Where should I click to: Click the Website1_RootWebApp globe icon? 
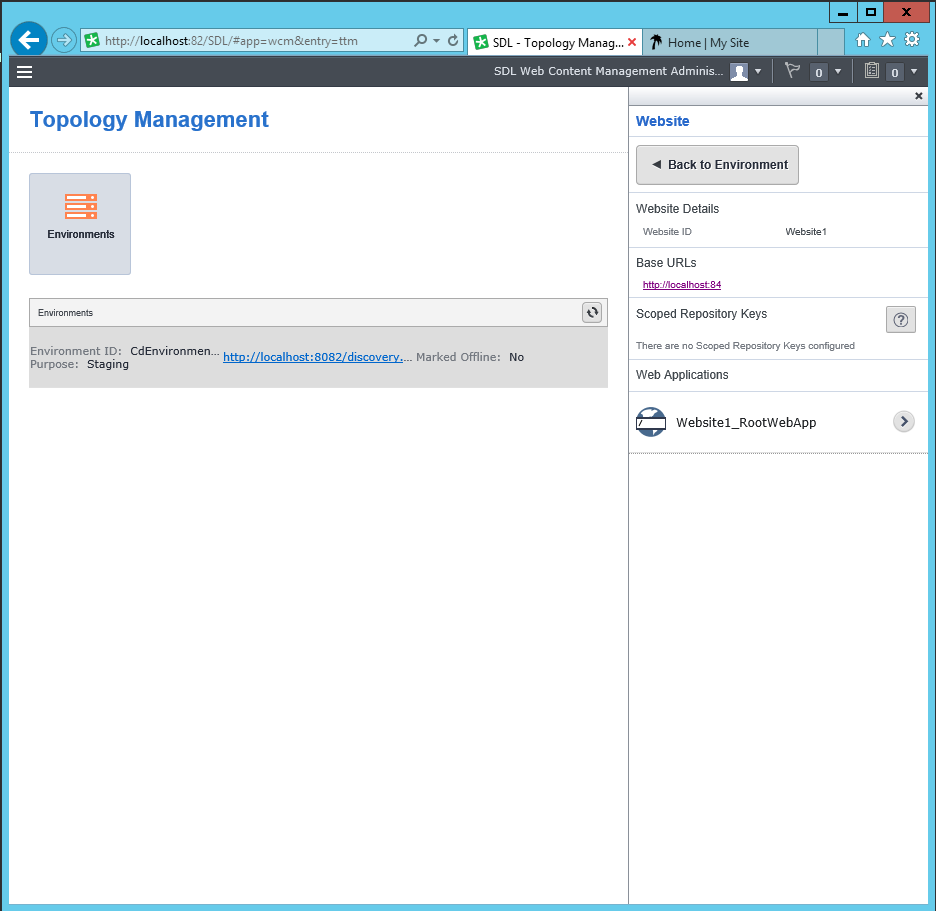pyautogui.click(x=651, y=422)
